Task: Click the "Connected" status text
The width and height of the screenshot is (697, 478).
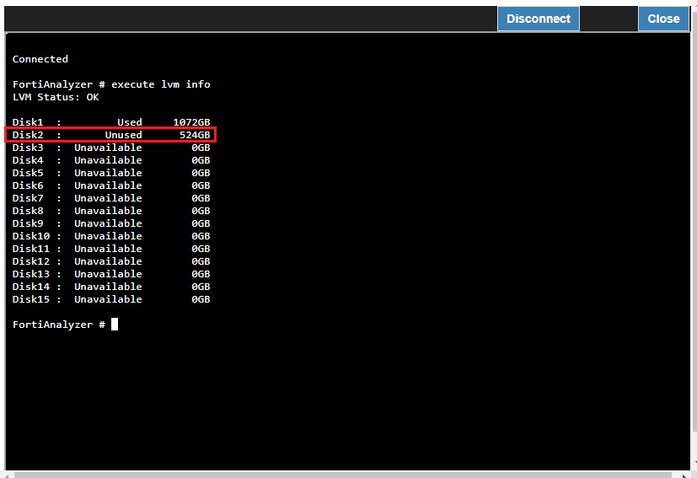Action: [40, 59]
